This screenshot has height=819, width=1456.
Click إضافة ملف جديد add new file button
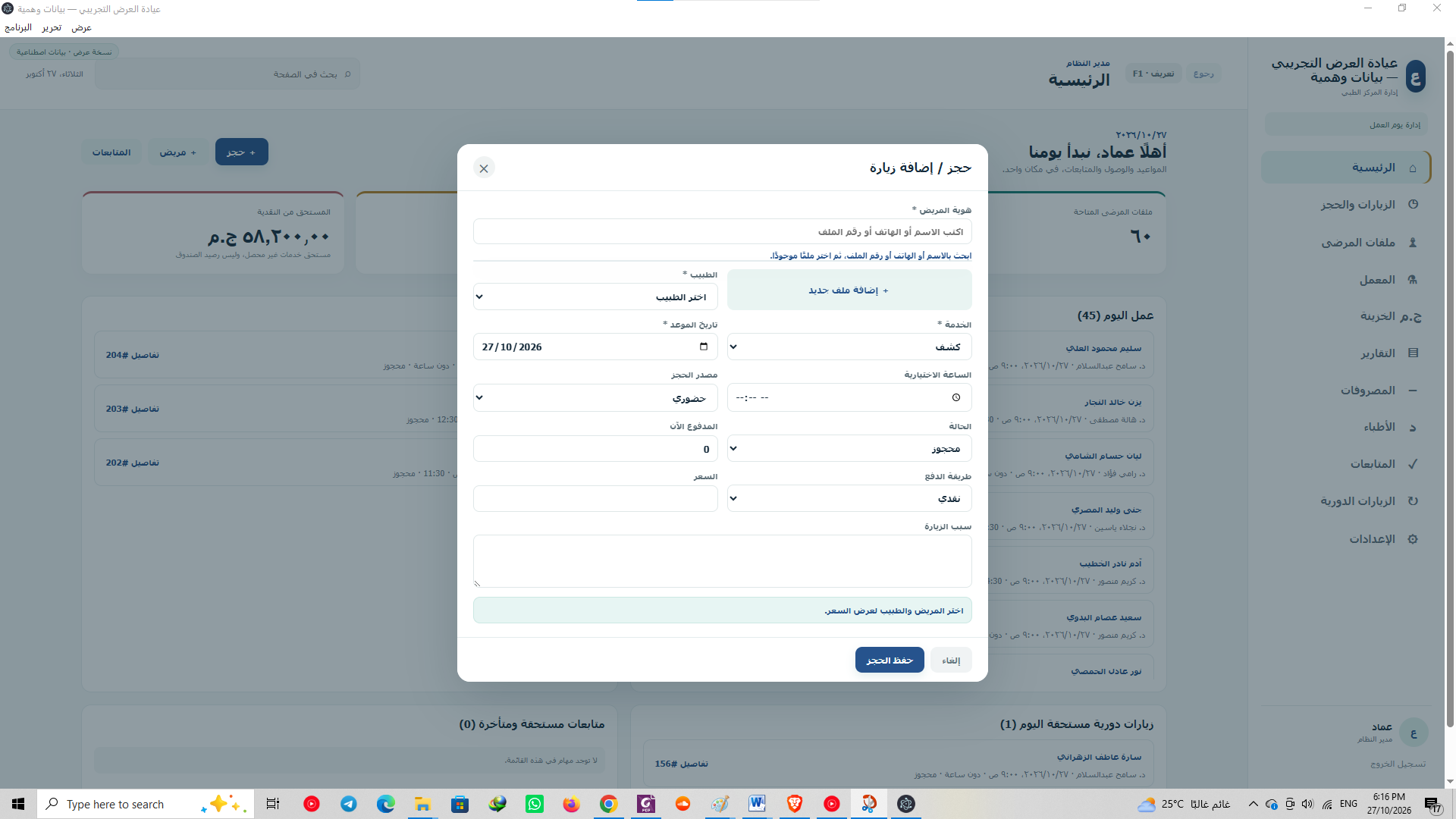pyautogui.click(x=849, y=290)
